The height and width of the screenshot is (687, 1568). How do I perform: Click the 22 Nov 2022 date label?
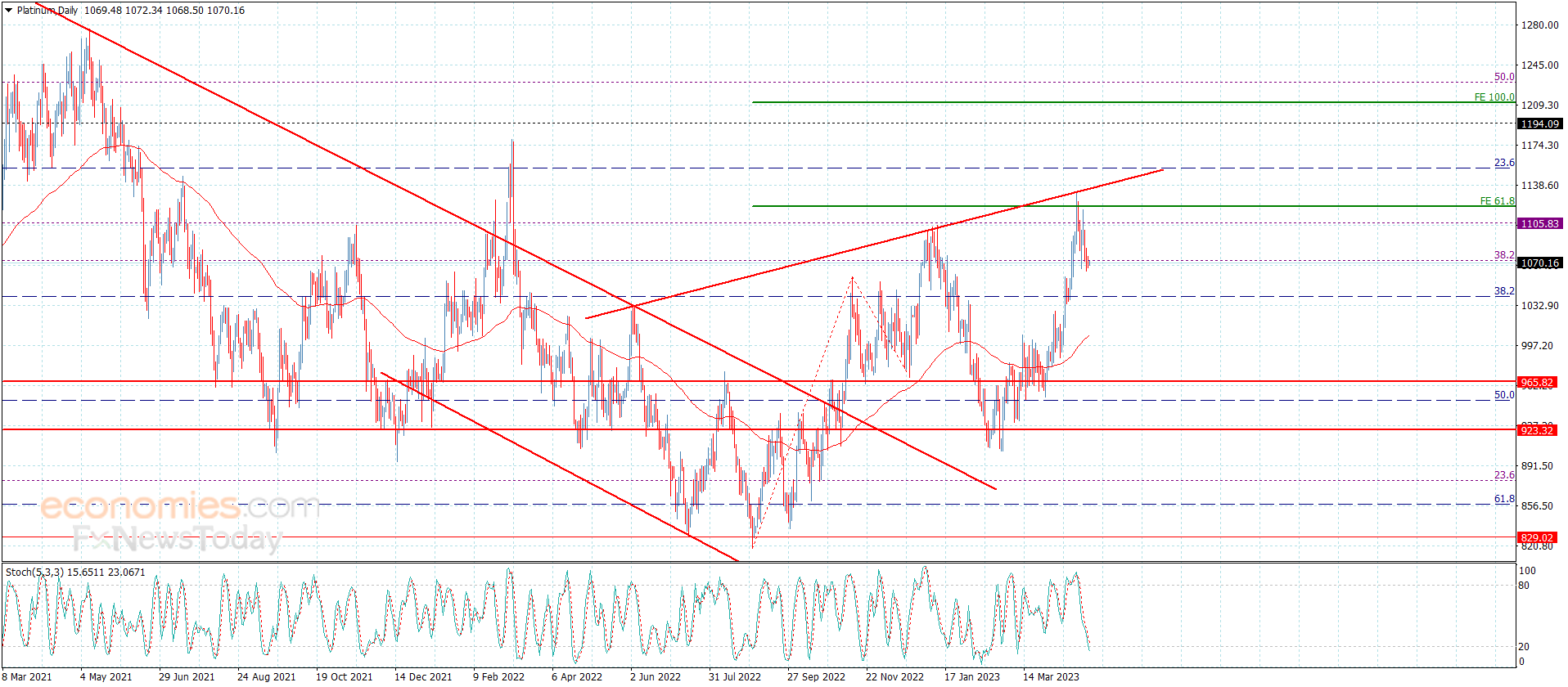pyautogui.click(x=894, y=676)
